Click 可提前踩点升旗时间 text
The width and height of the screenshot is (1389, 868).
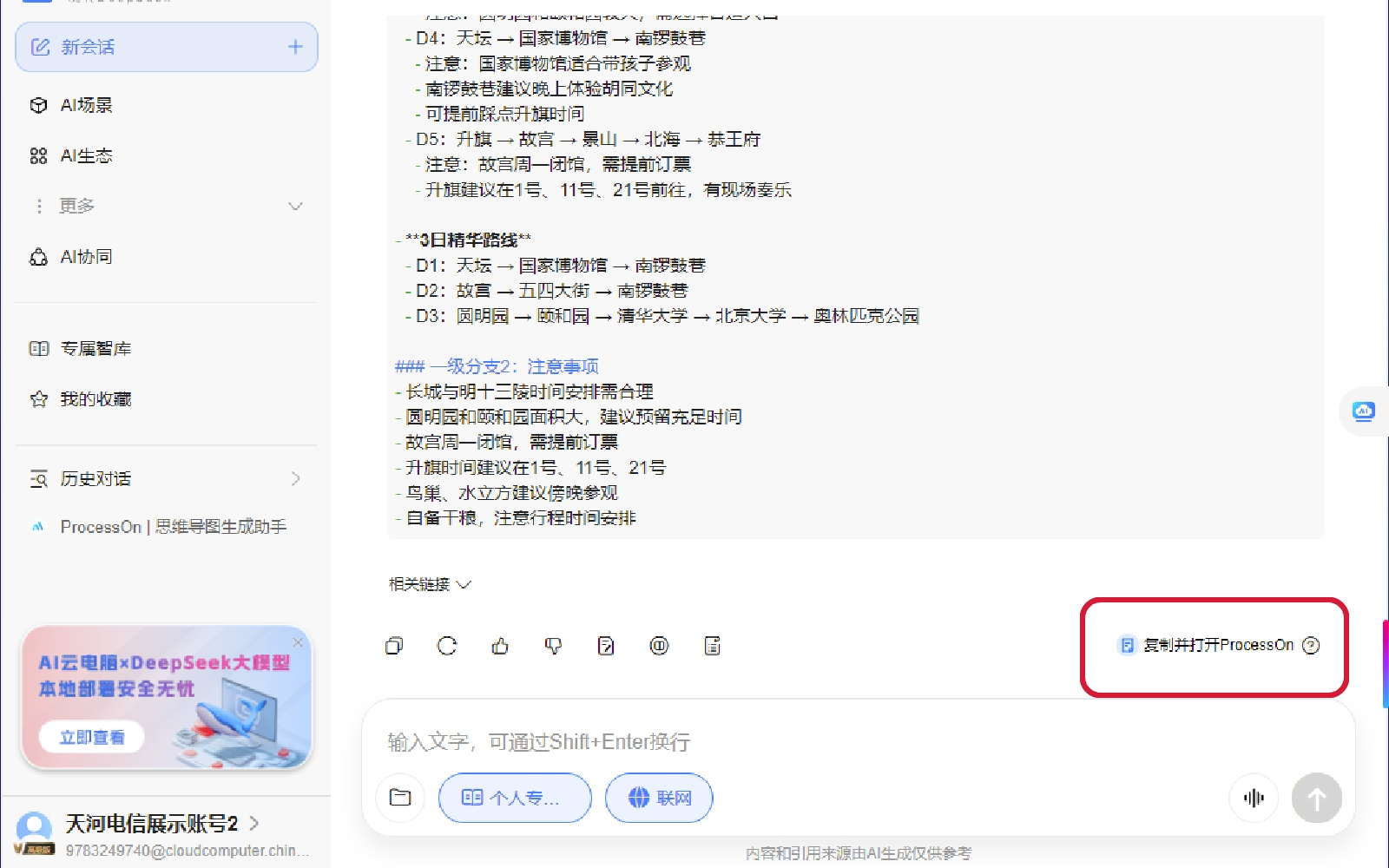coord(505,114)
